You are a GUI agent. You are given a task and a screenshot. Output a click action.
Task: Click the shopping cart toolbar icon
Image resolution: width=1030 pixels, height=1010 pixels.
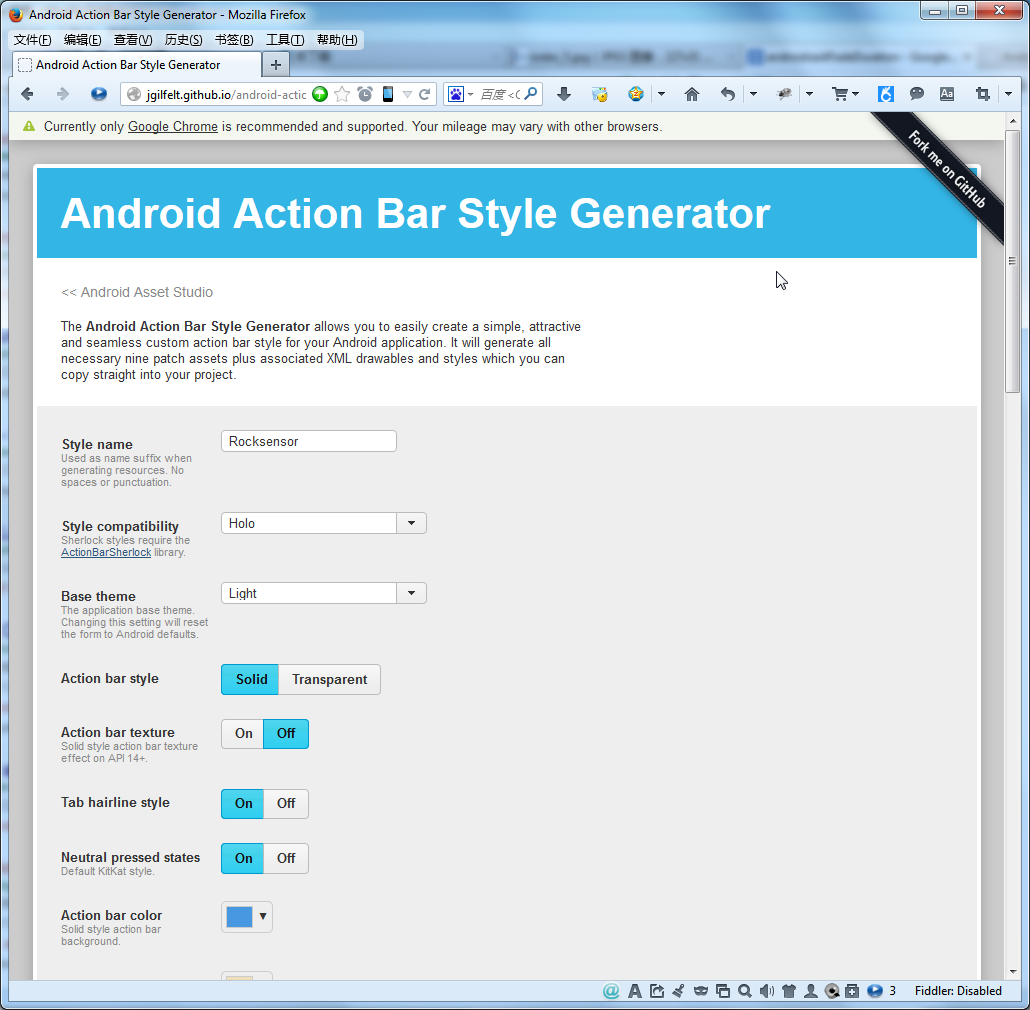(840, 95)
